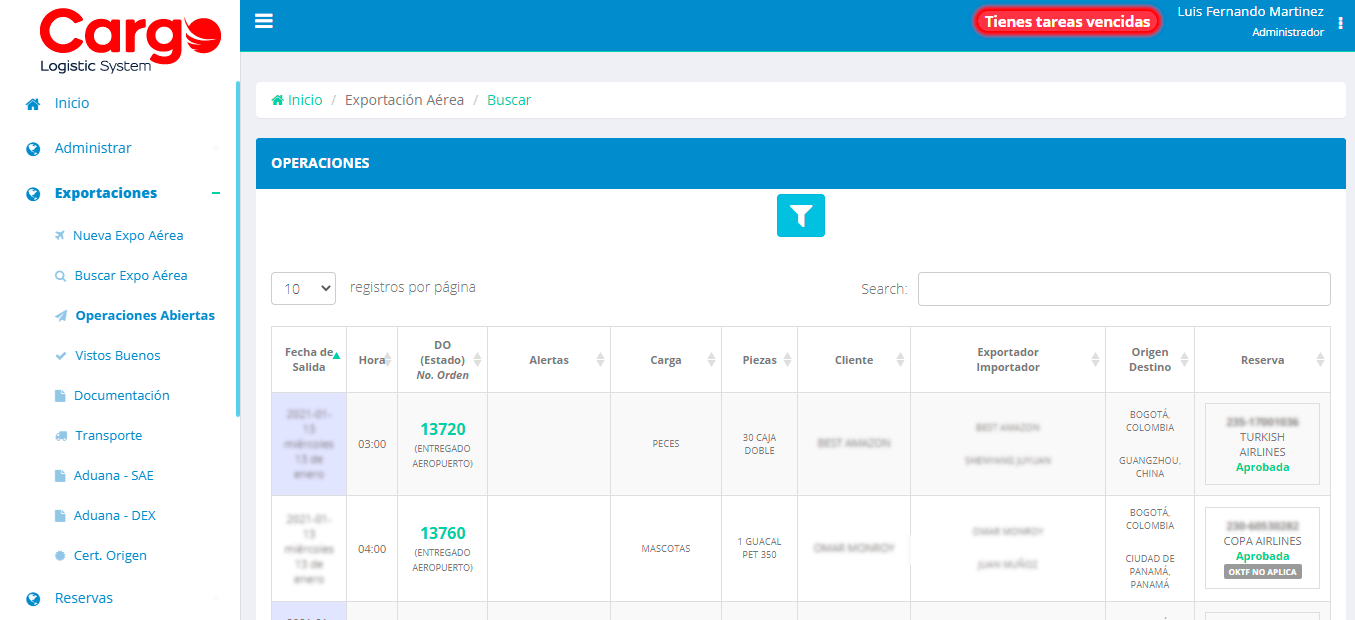
Task: Select the Nueva Expo Aérea plane icon
Action: [60, 235]
